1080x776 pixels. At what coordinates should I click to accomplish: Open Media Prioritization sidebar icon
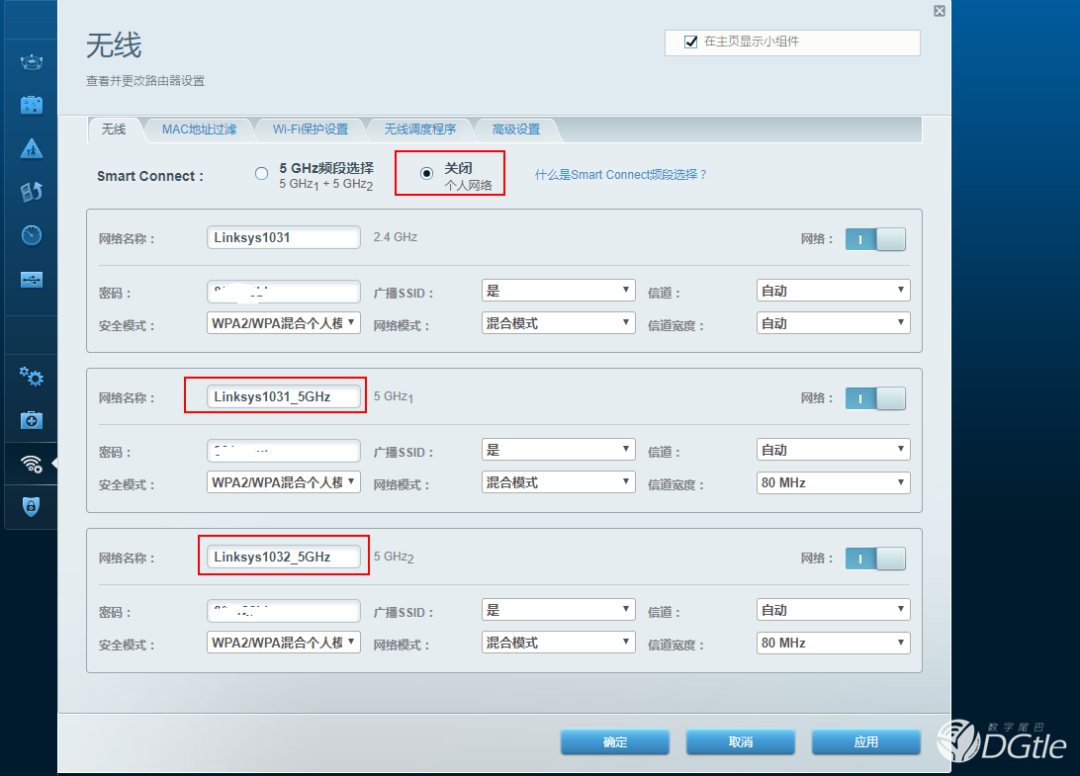pyautogui.click(x=32, y=191)
